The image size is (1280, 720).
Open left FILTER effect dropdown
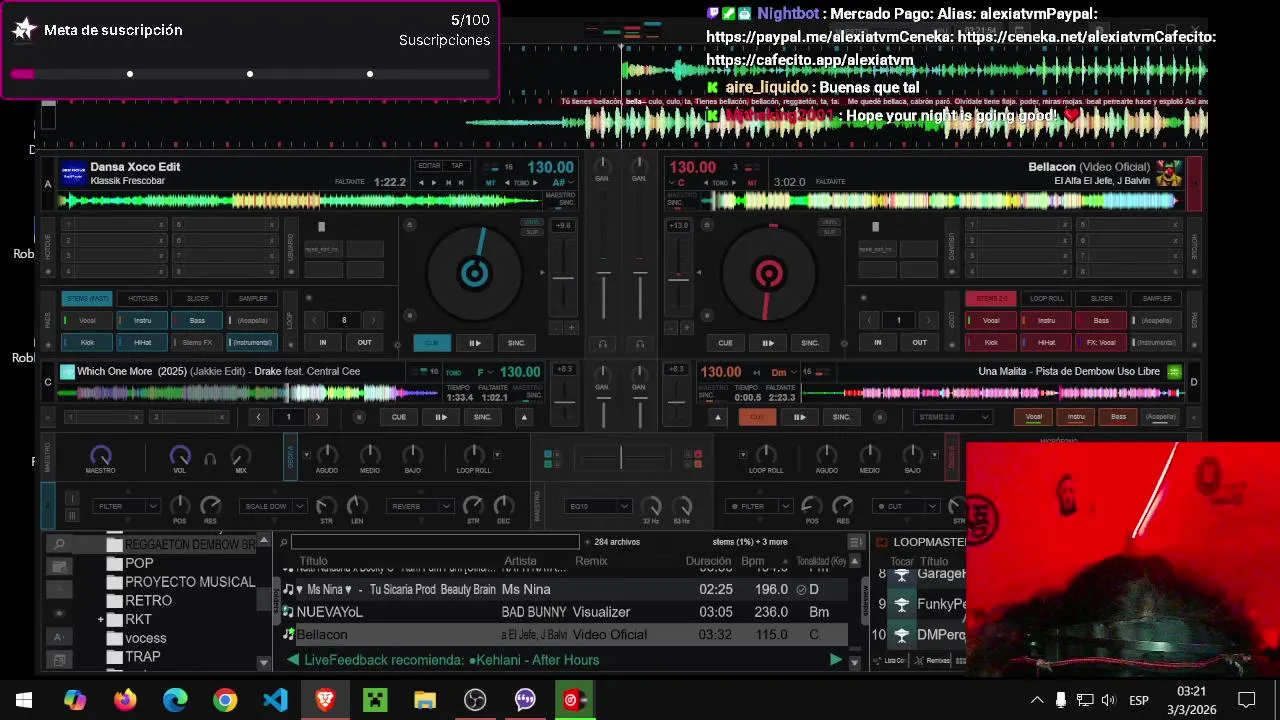(x=125, y=506)
